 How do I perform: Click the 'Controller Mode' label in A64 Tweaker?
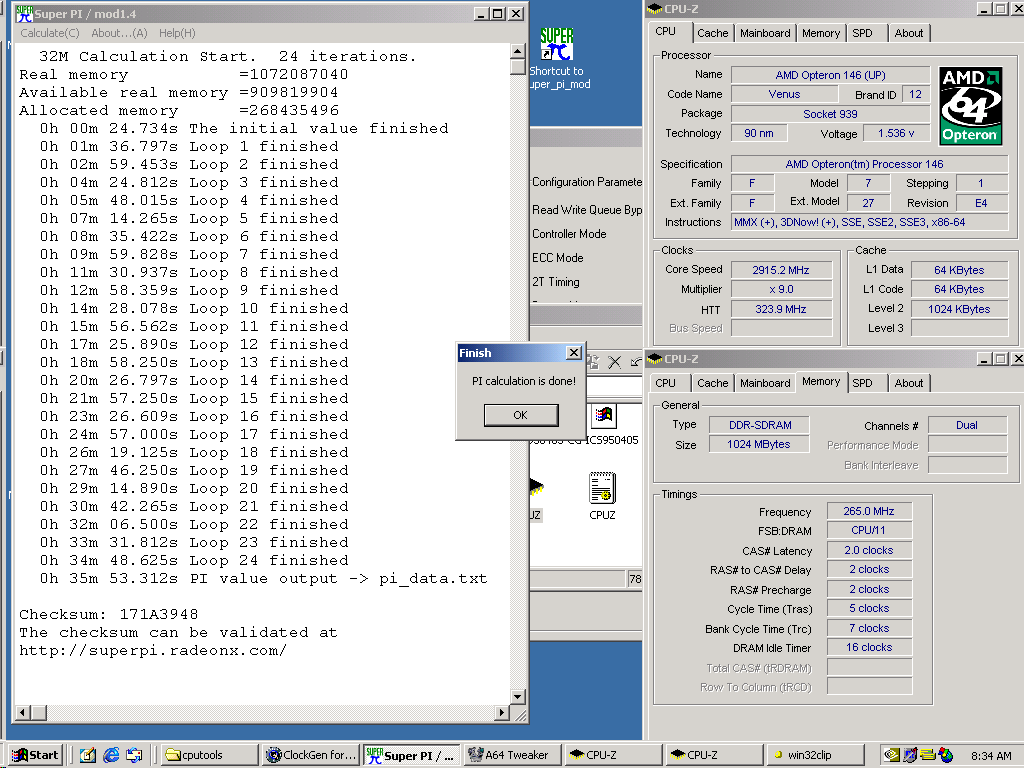tap(569, 234)
